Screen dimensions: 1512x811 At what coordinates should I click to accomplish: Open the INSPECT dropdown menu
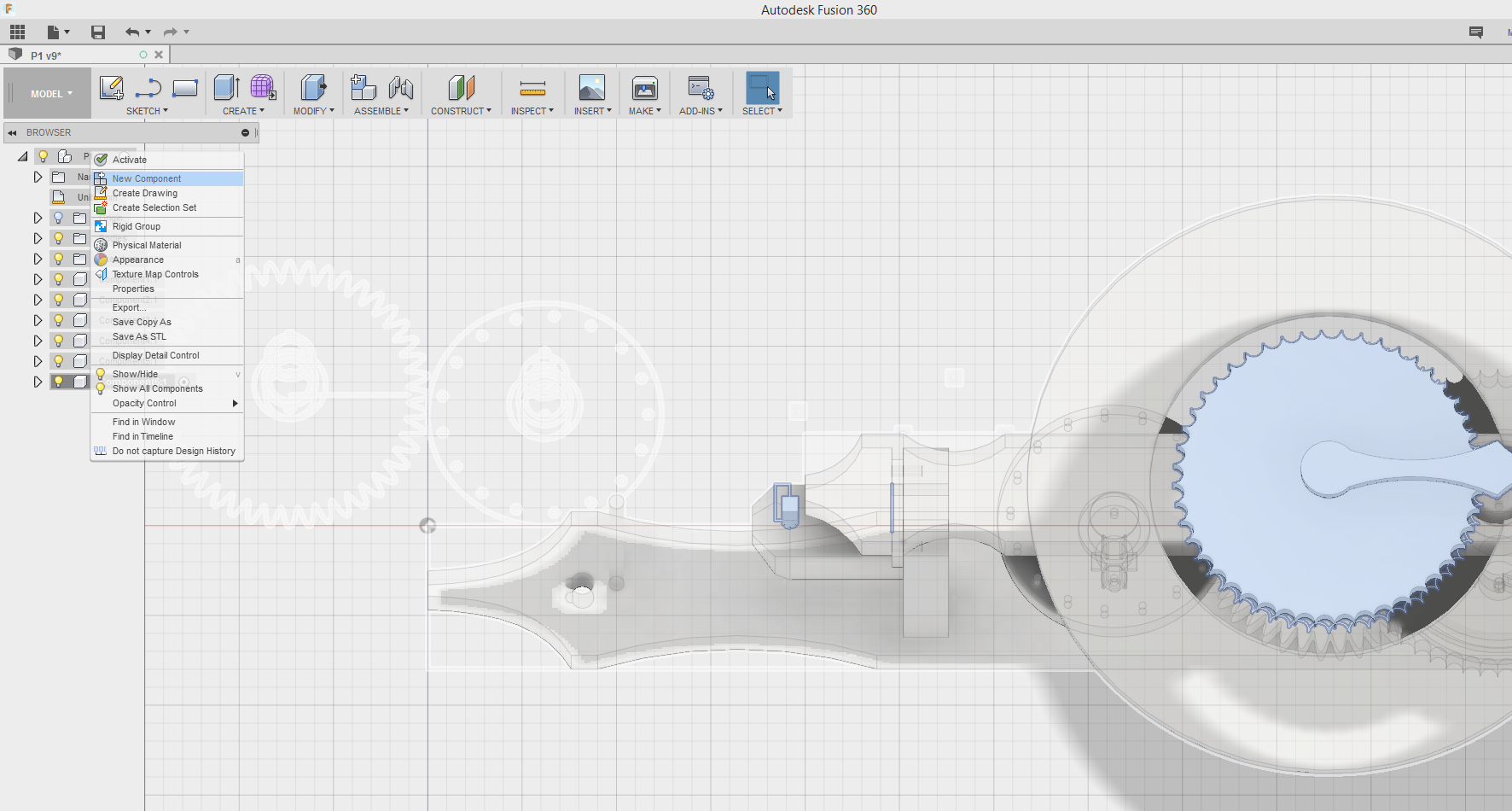point(532,111)
